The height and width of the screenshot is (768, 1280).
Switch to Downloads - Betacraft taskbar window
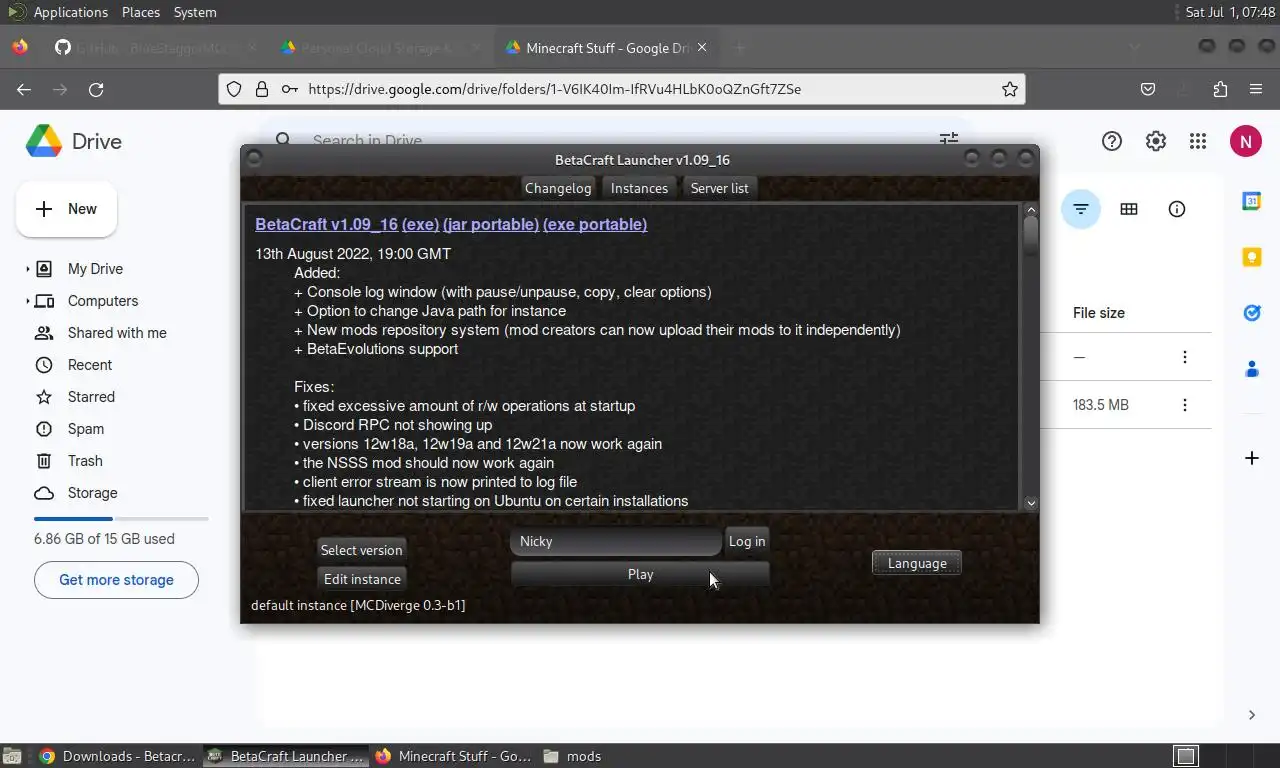pyautogui.click(x=117, y=756)
